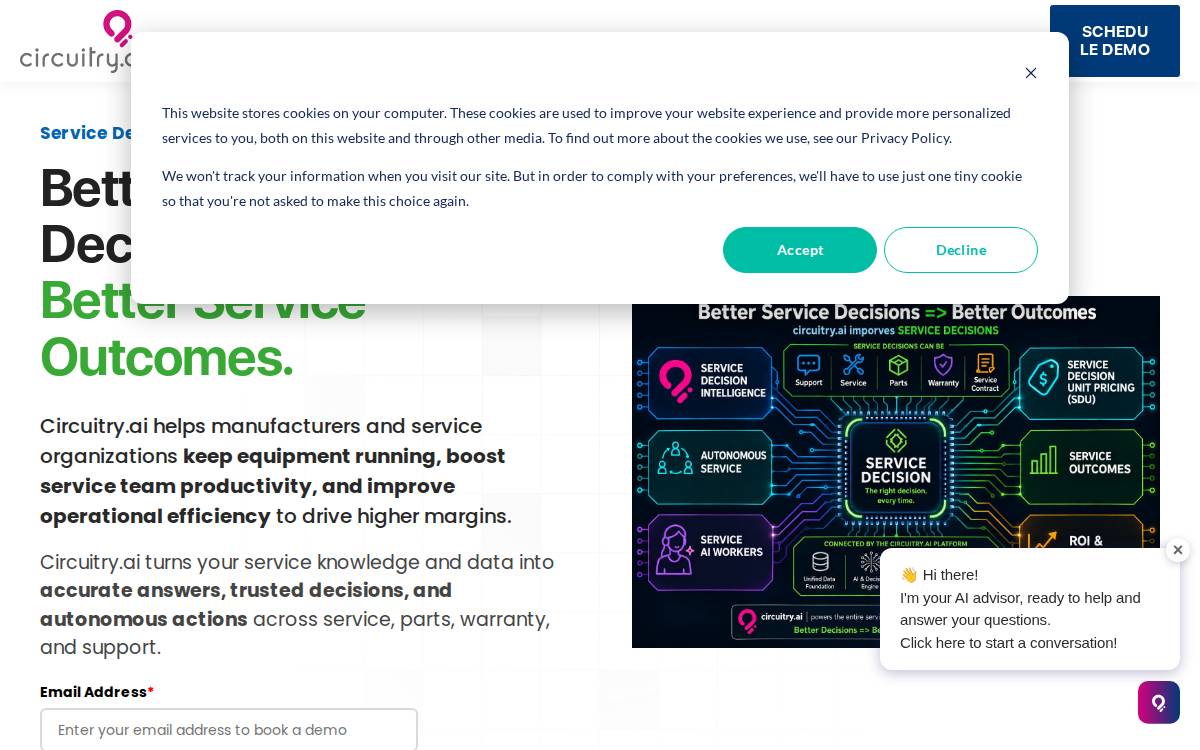1200x750 pixels.
Task: Accept cookies in the banner
Action: point(800,250)
